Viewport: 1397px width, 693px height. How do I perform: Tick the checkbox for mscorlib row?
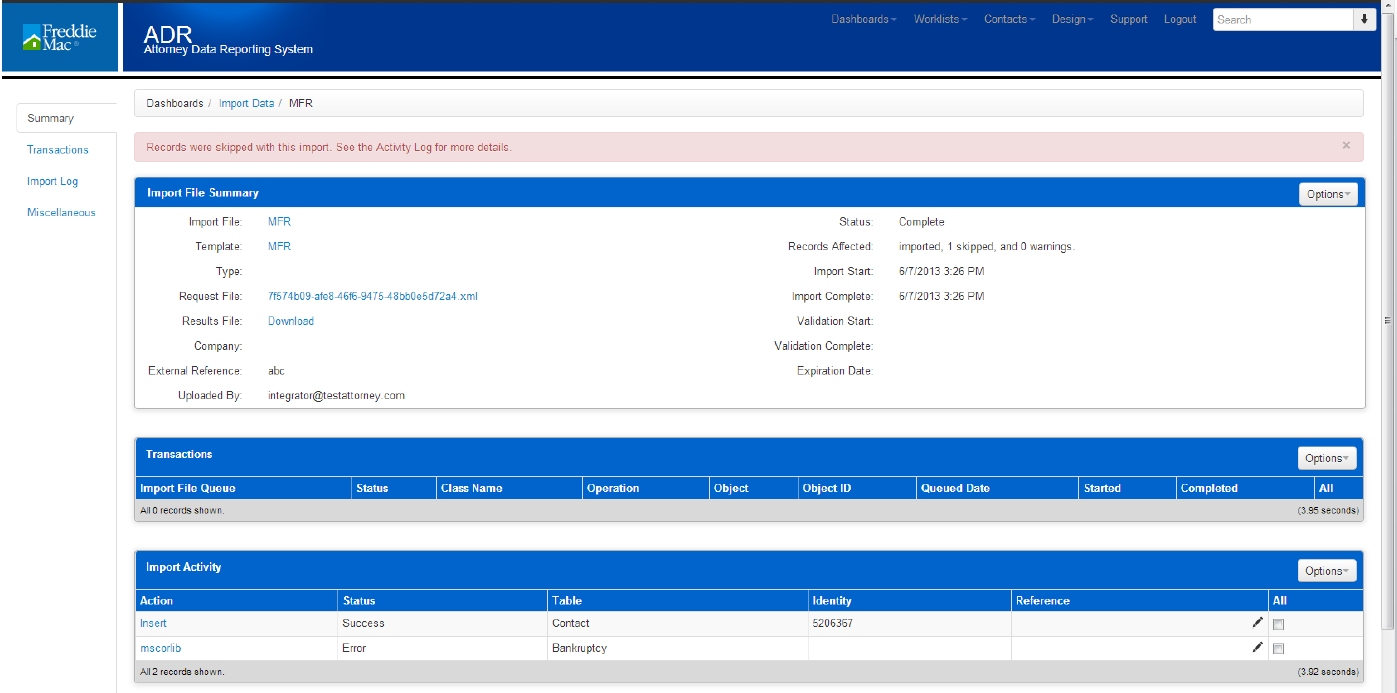tap(1278, 649)
